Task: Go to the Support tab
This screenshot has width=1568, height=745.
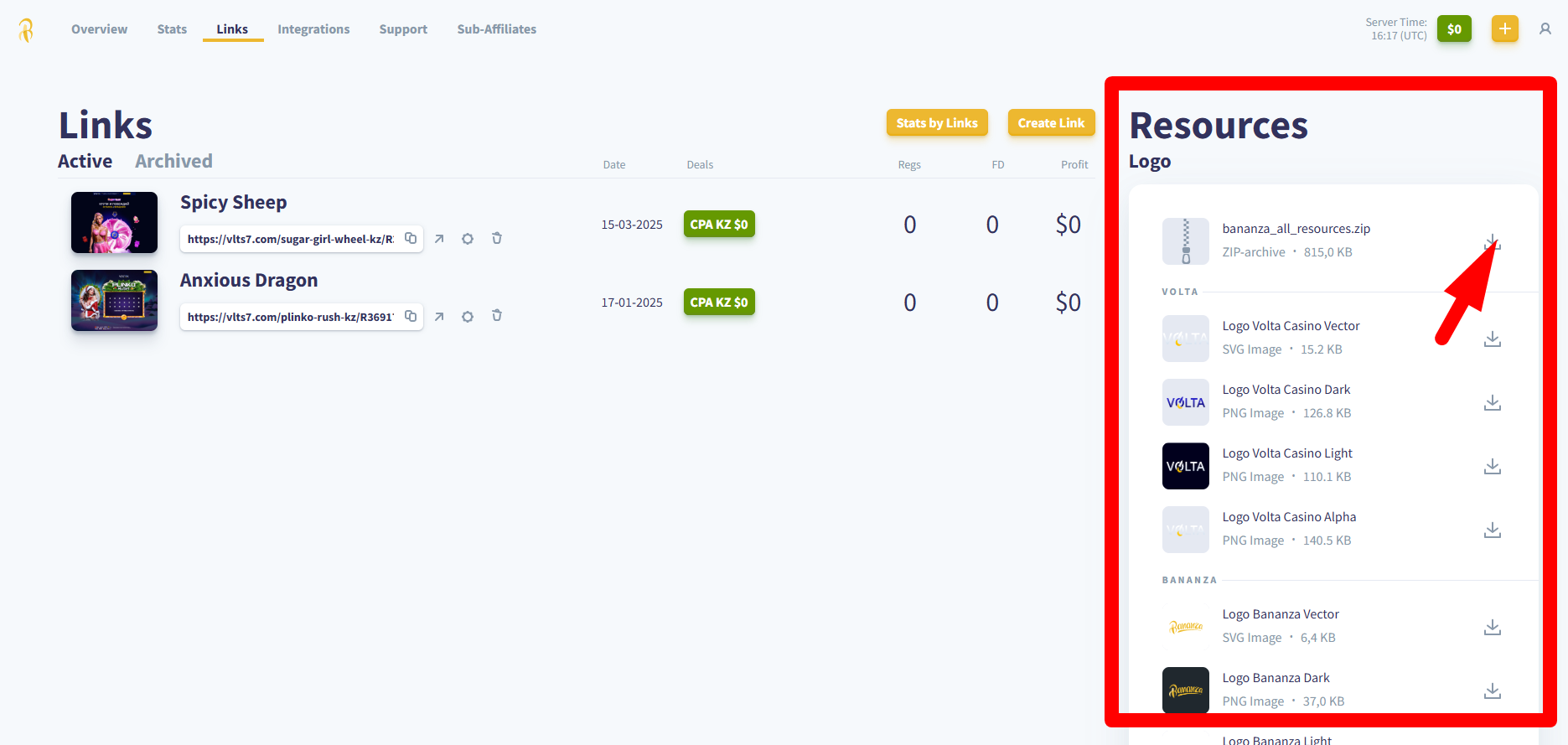Action: [x=403, y=29]
